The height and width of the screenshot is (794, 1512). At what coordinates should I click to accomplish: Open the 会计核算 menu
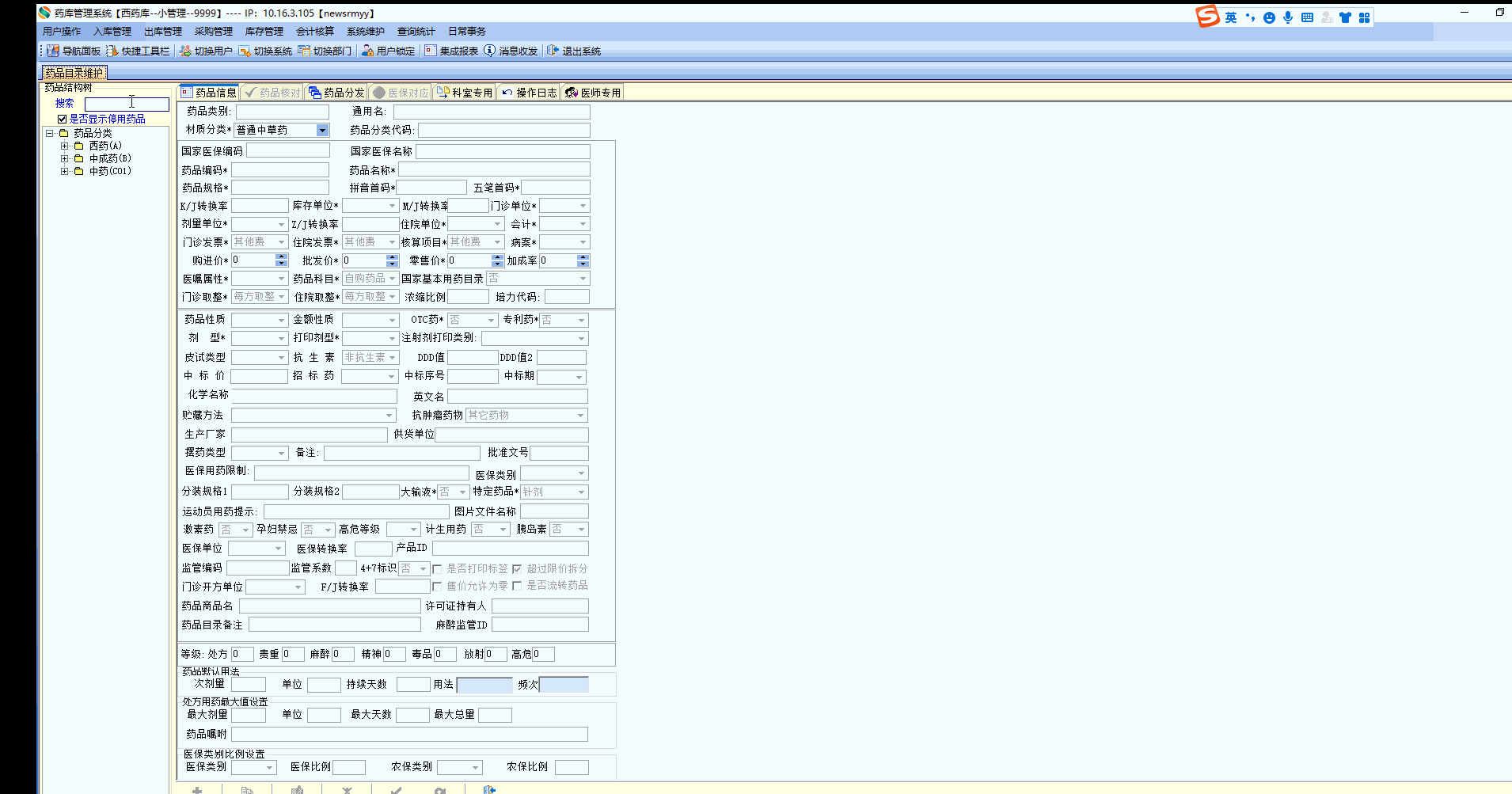[x=315, y=32]
